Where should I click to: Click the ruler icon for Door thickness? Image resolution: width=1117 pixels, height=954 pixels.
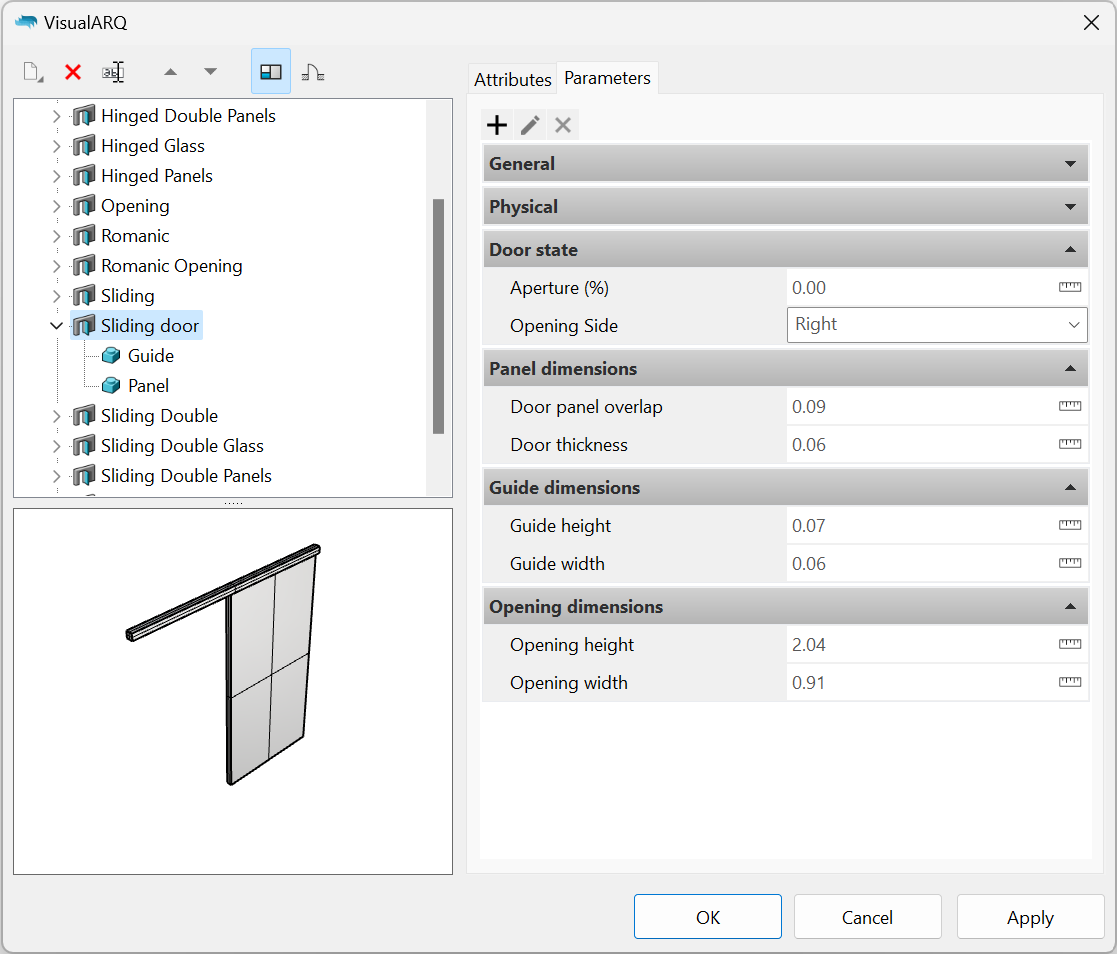coord(1069,444)
